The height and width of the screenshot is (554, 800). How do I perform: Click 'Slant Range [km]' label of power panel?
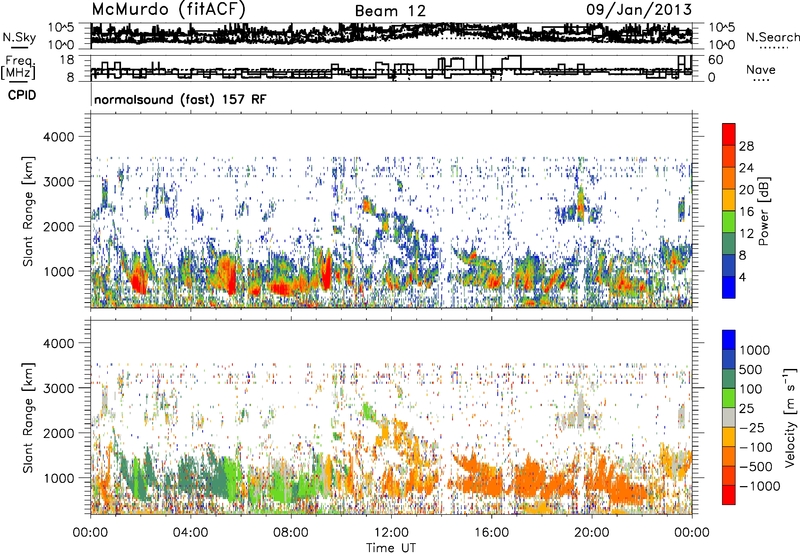28,211
